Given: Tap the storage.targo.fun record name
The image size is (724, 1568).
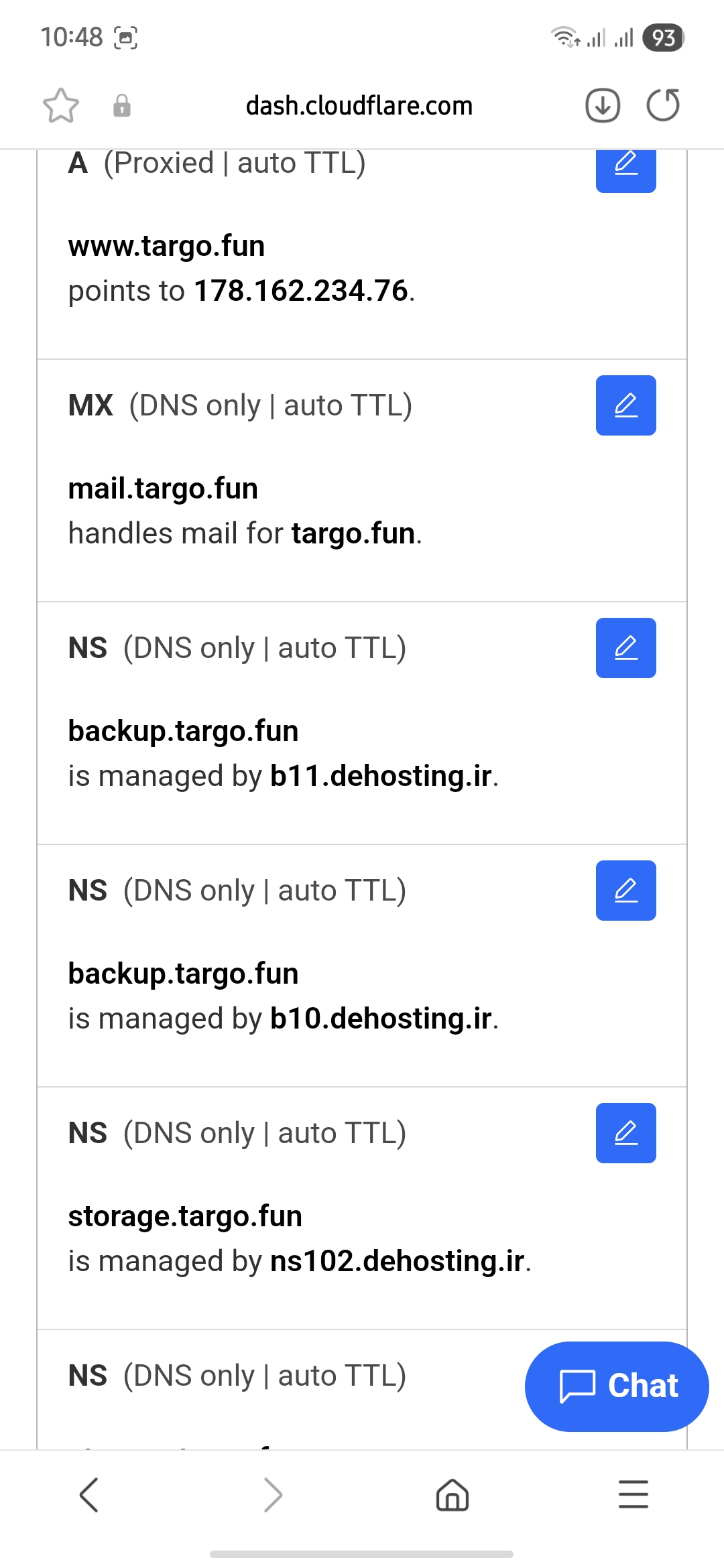Looking at the screenshot, I should (185, 1216).
